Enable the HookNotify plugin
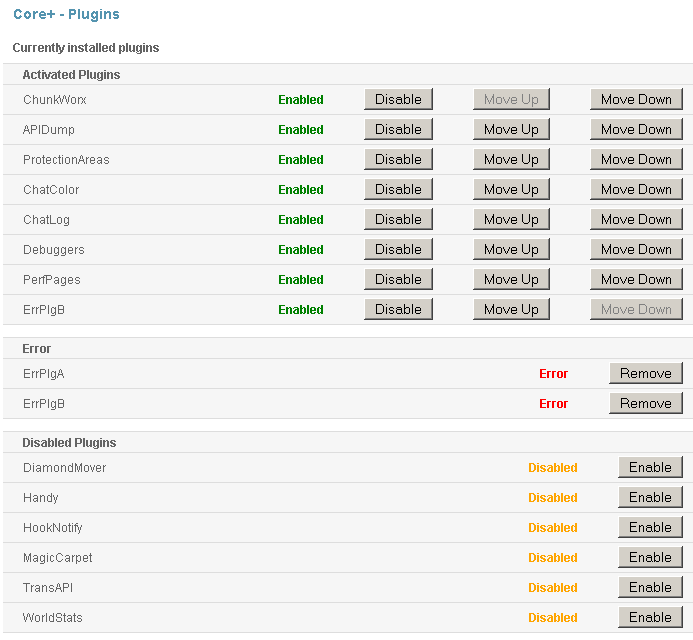 coord(650,527)
